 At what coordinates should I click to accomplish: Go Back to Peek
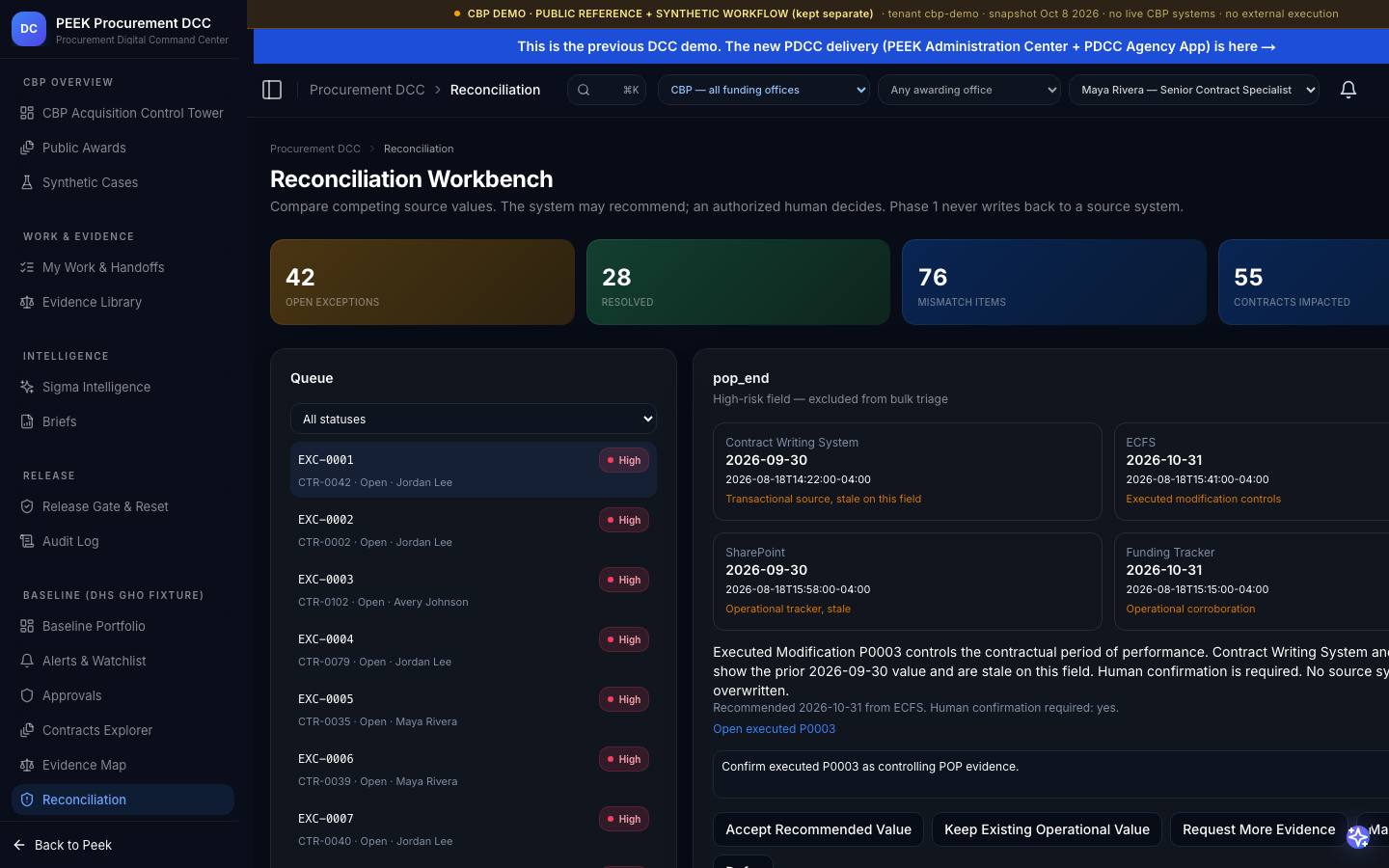(64, 845)
